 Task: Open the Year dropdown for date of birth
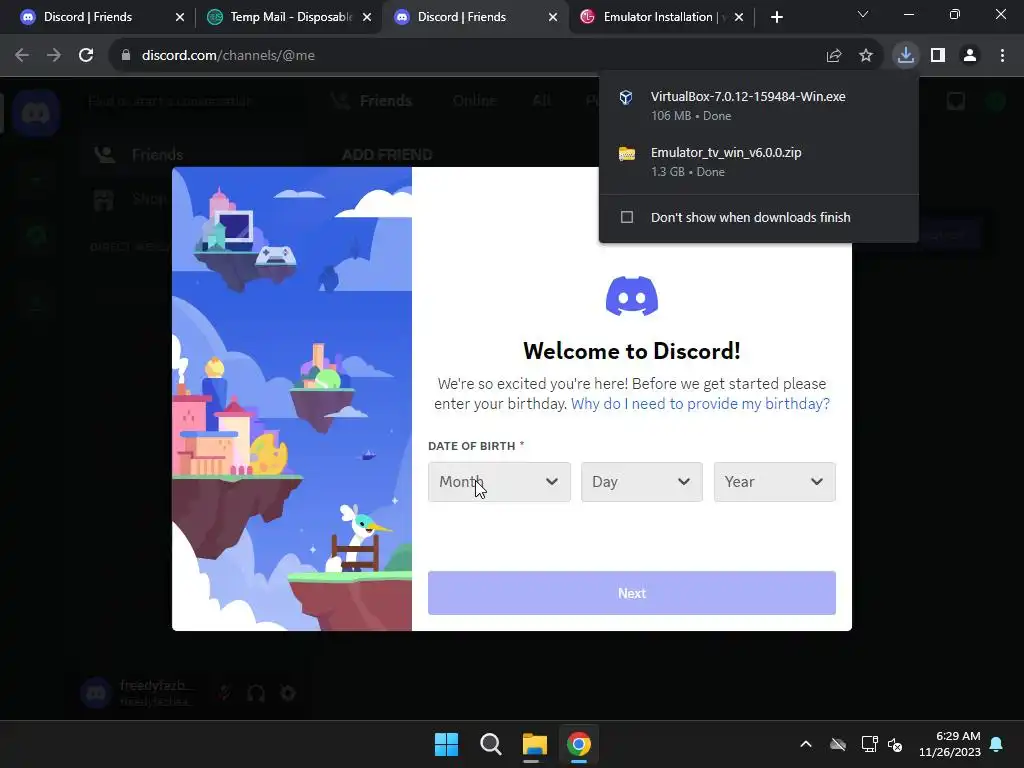[x=775, y=482]
